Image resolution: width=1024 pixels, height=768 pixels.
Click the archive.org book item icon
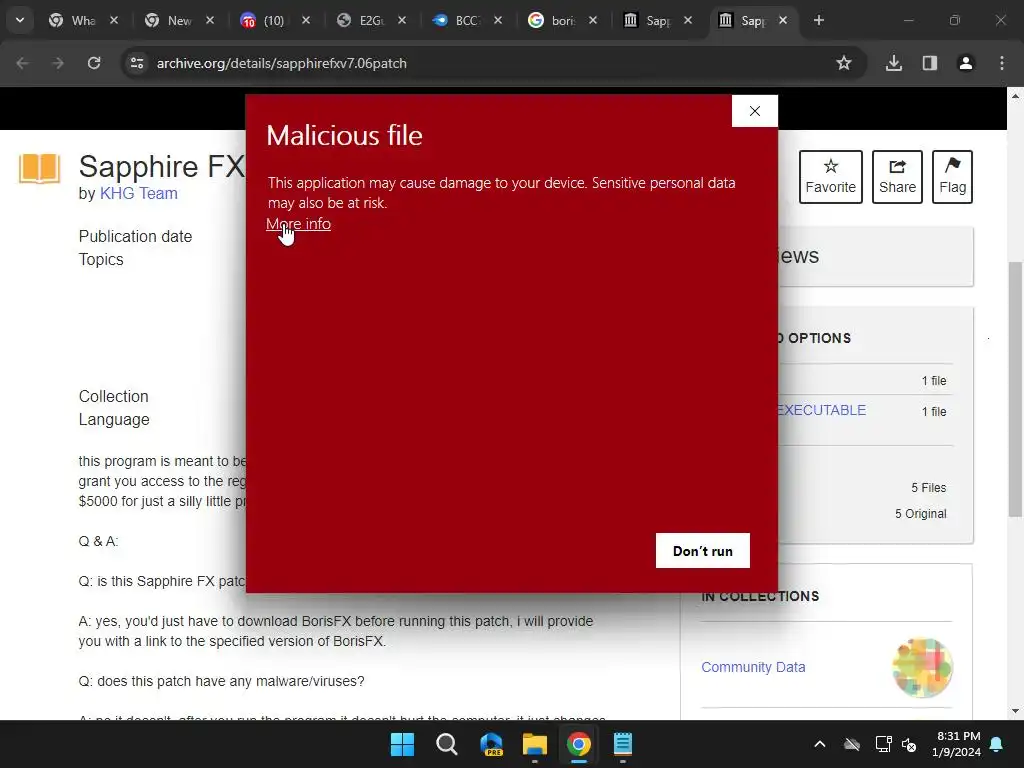[x=40, y=168]
